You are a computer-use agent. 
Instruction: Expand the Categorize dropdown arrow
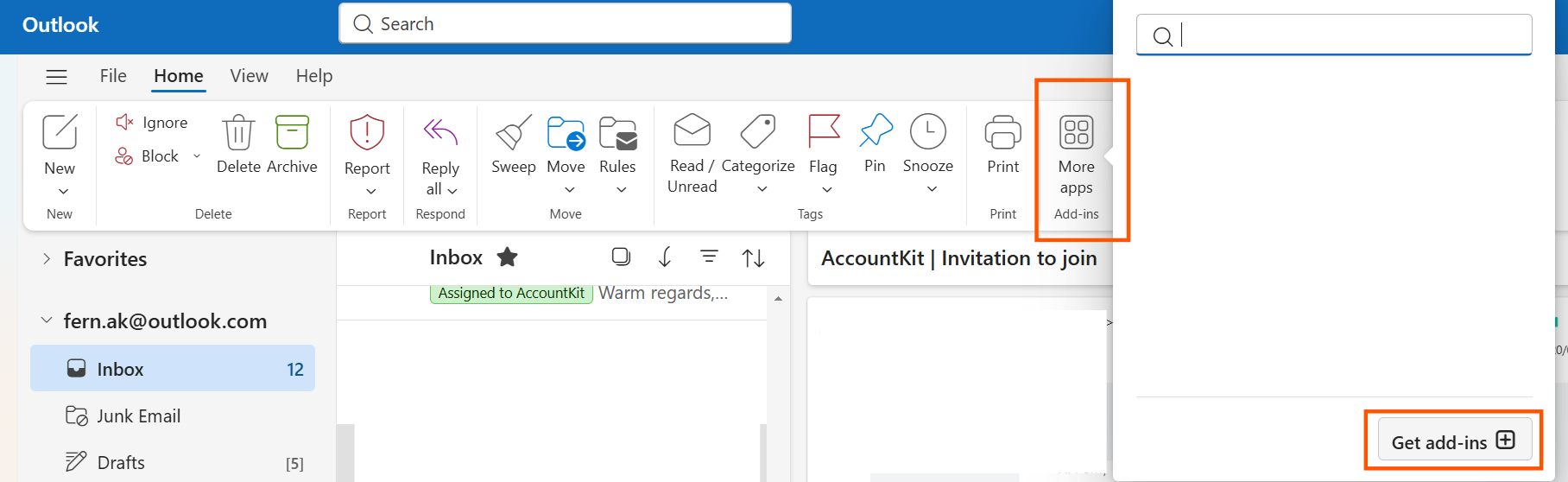click(x=762, y=189)
